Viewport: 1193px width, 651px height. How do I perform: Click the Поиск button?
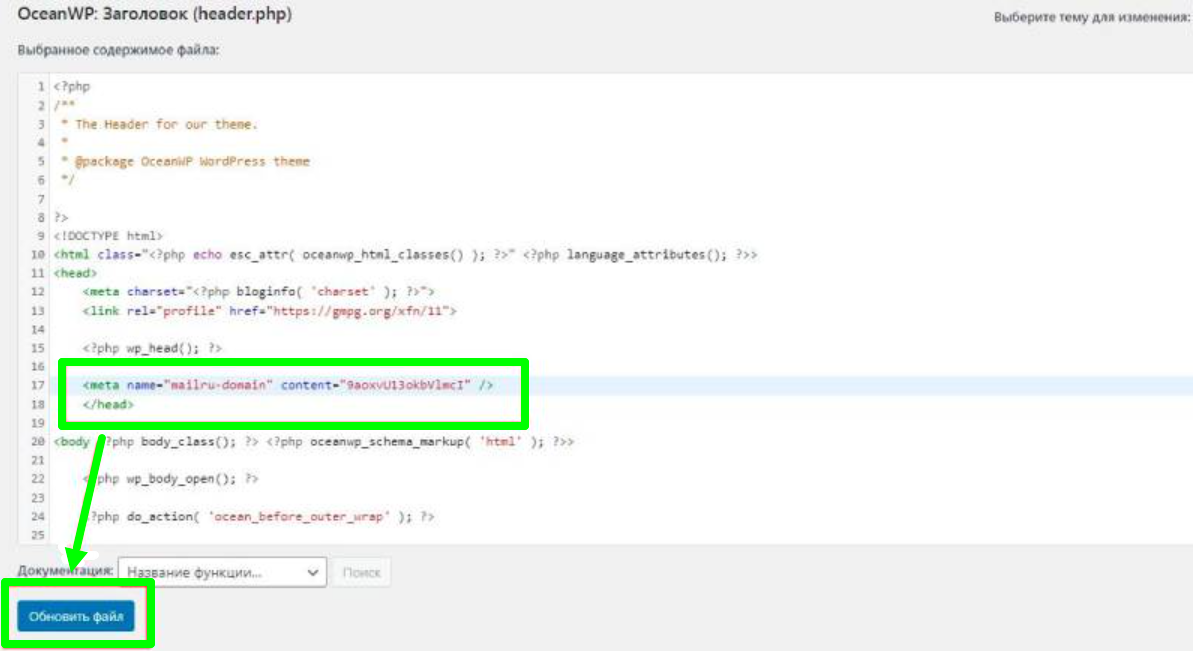pos(361,573)
